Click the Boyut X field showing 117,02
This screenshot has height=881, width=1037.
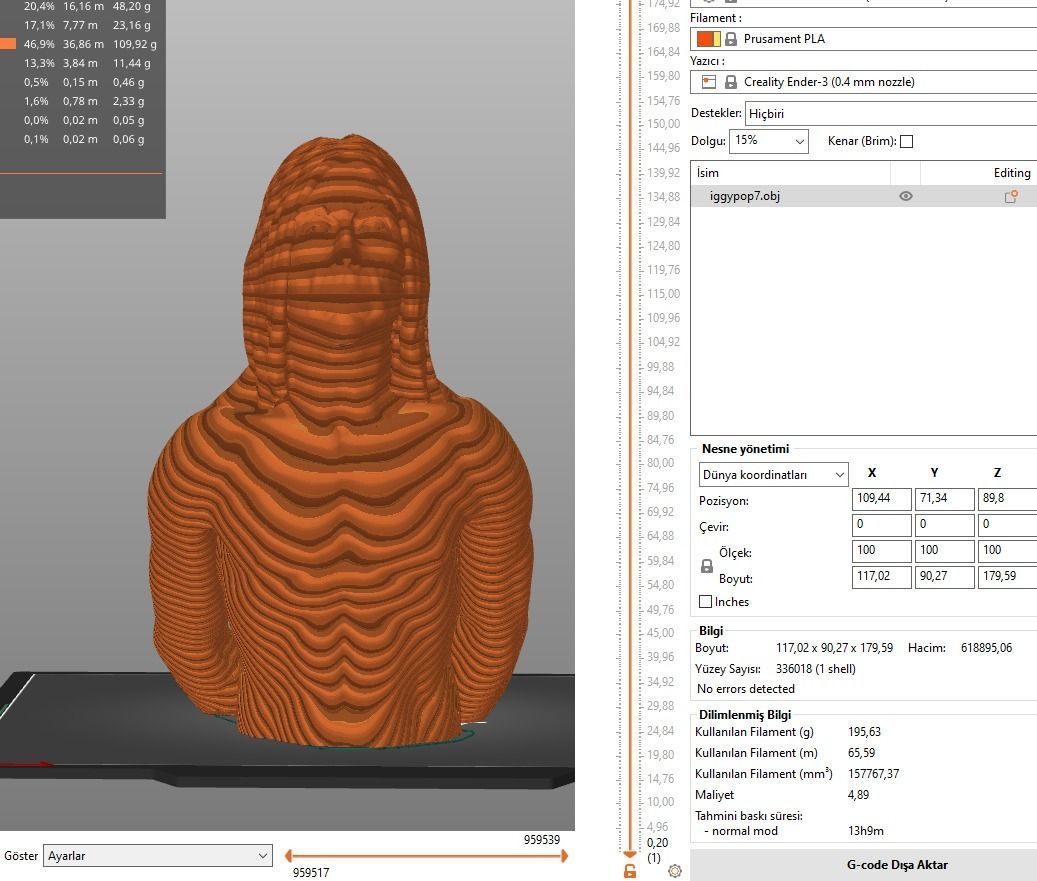click(881, 577)
